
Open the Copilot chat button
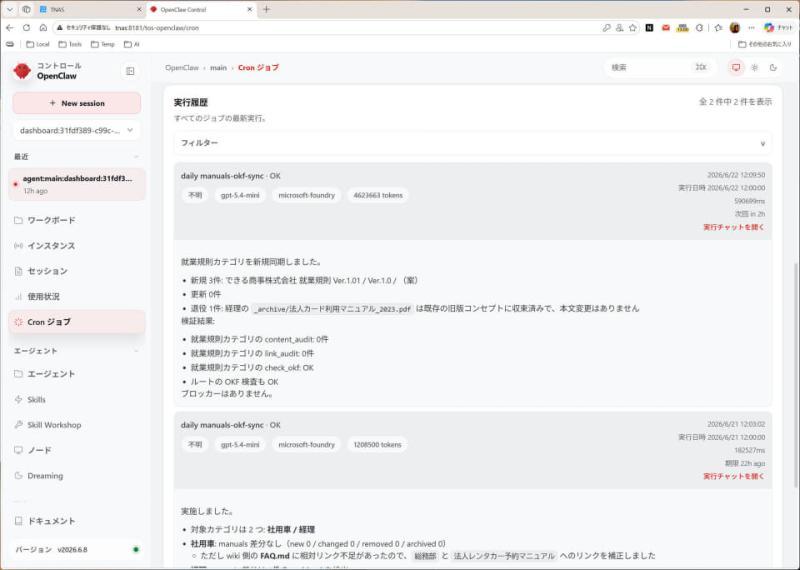tap(778, 28)
